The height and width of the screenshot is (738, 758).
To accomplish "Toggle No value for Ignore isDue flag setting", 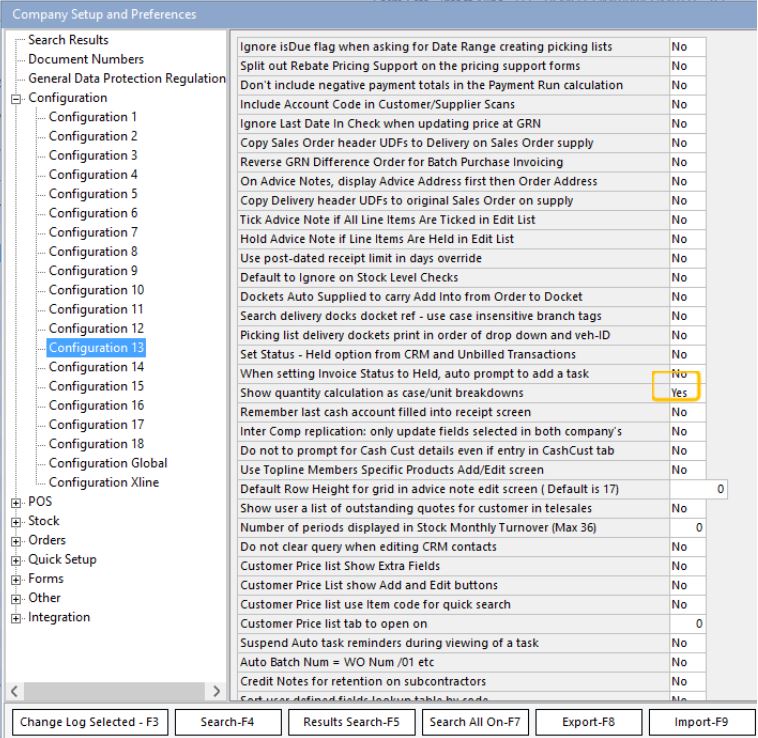I will (x=687, y=46).
